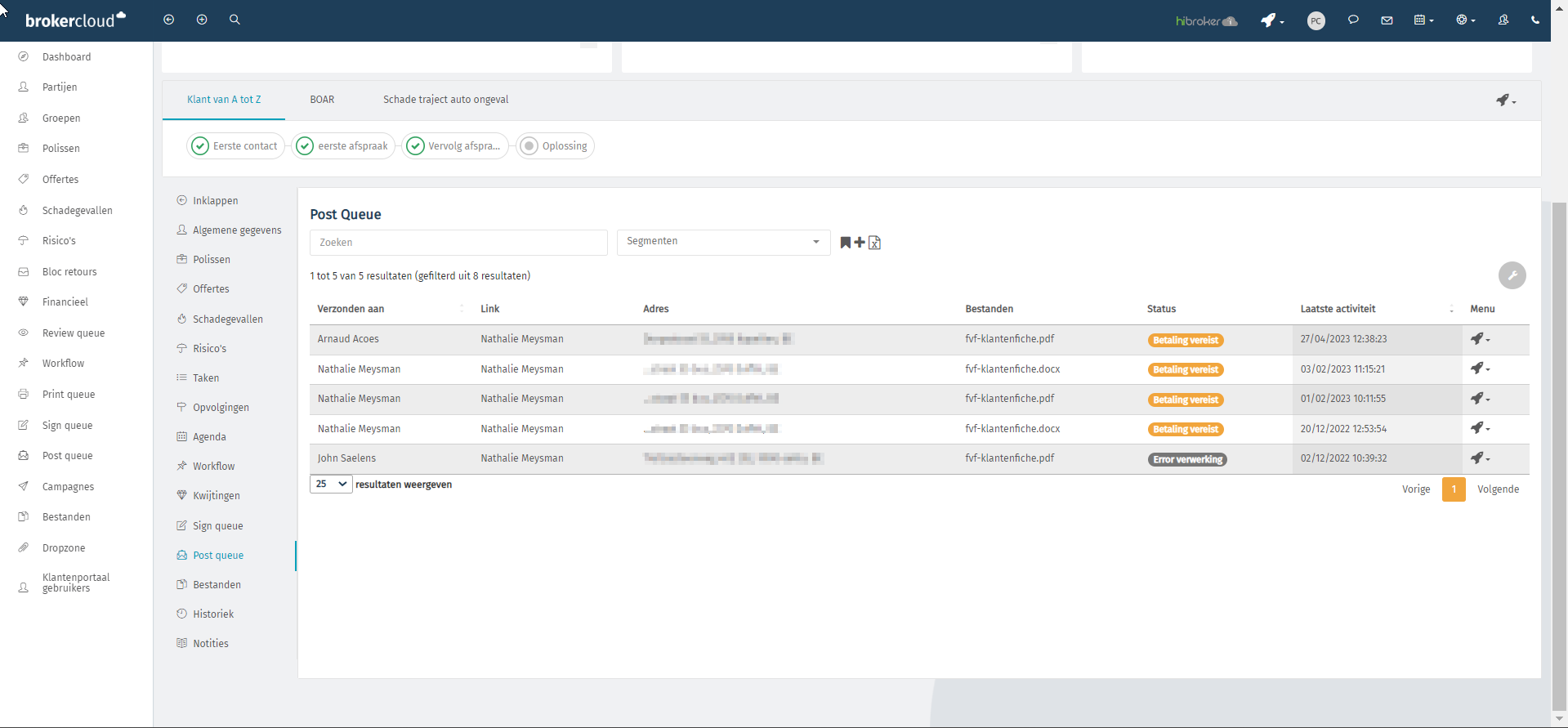This screenshot has height=728, width=1568.
Task: Select page 1 in pagination
Action: point(1454,489)
